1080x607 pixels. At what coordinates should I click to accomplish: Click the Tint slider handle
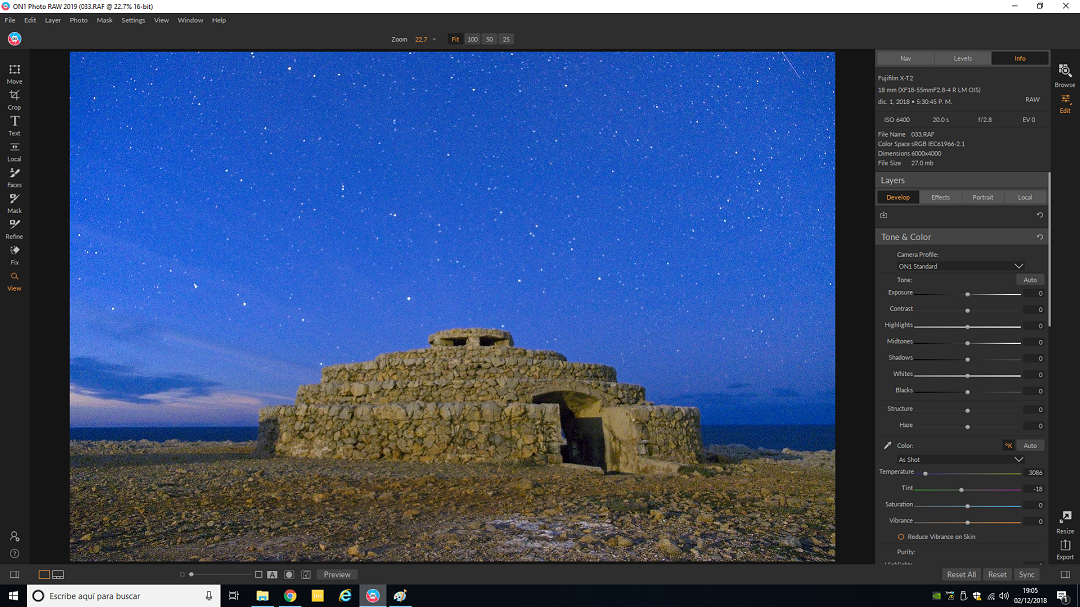(x=961, y=490)
